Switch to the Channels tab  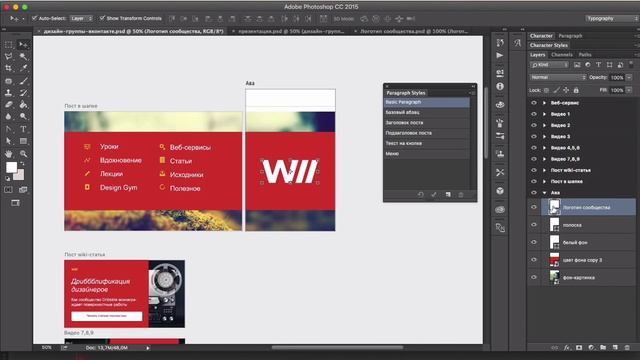[562, 55]
